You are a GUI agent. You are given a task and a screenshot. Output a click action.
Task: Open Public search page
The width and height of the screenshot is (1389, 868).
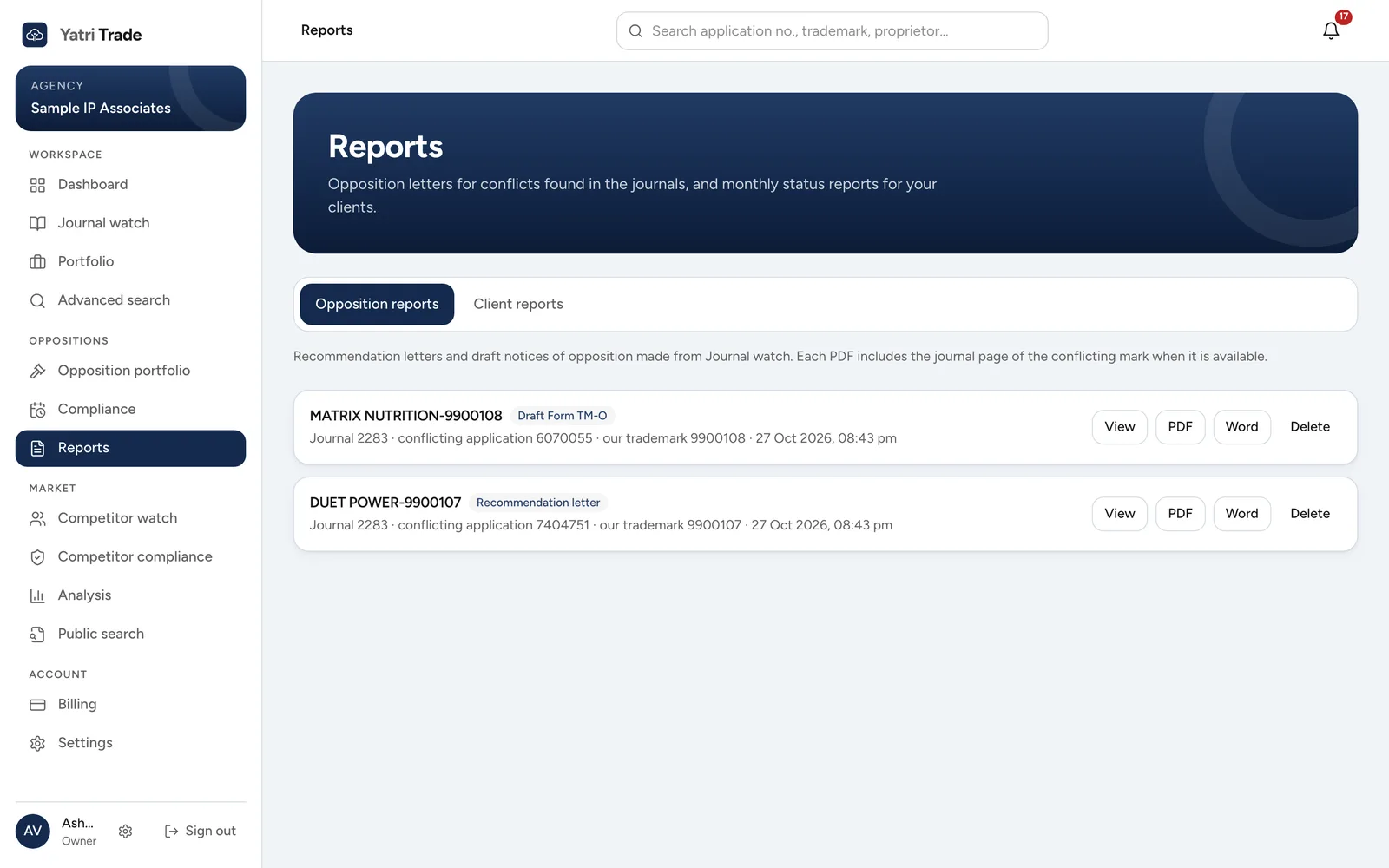(130, 635)
